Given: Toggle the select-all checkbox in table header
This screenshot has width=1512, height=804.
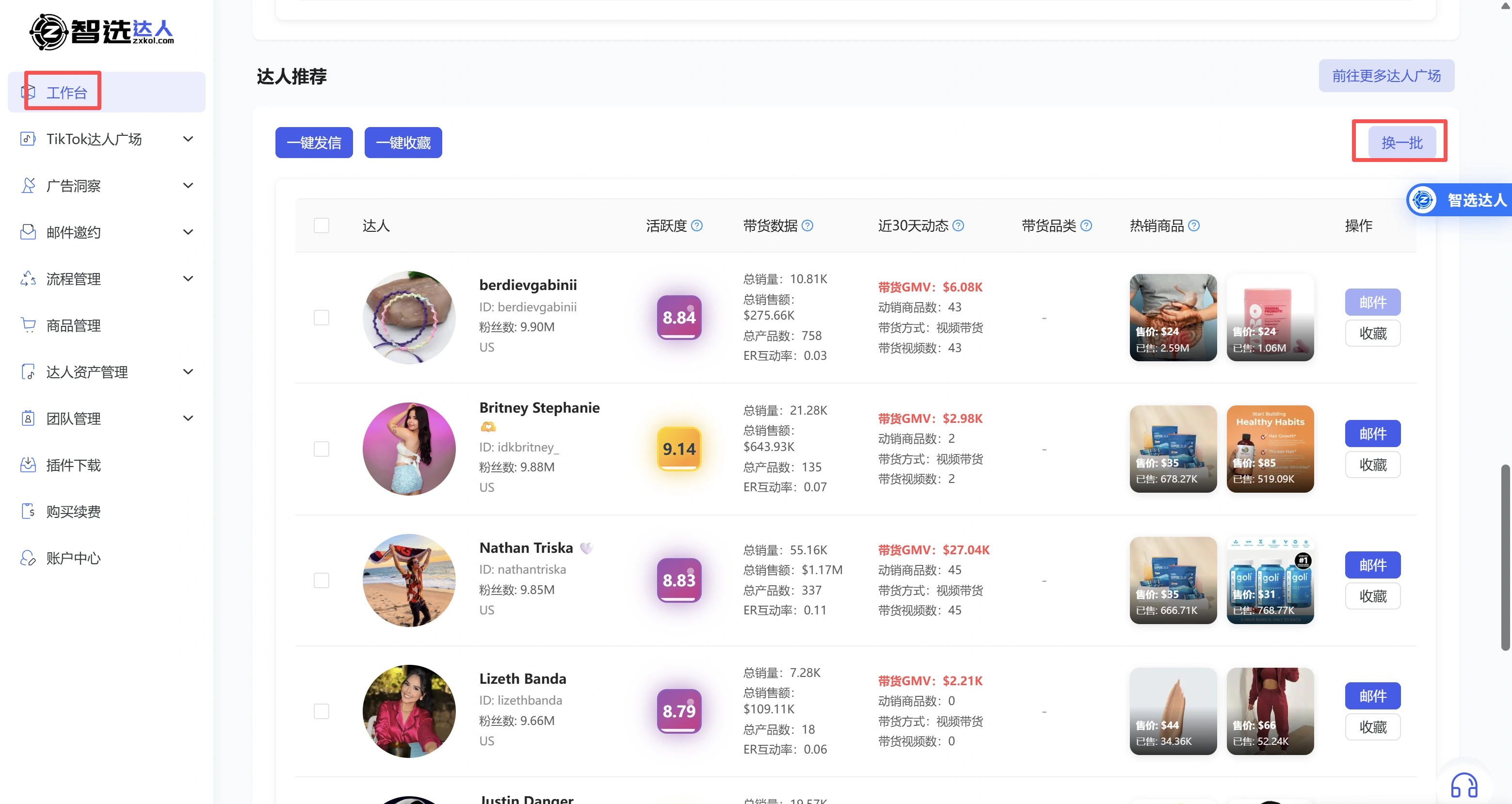Looking at the screenshot, I should tap(321, 225).
